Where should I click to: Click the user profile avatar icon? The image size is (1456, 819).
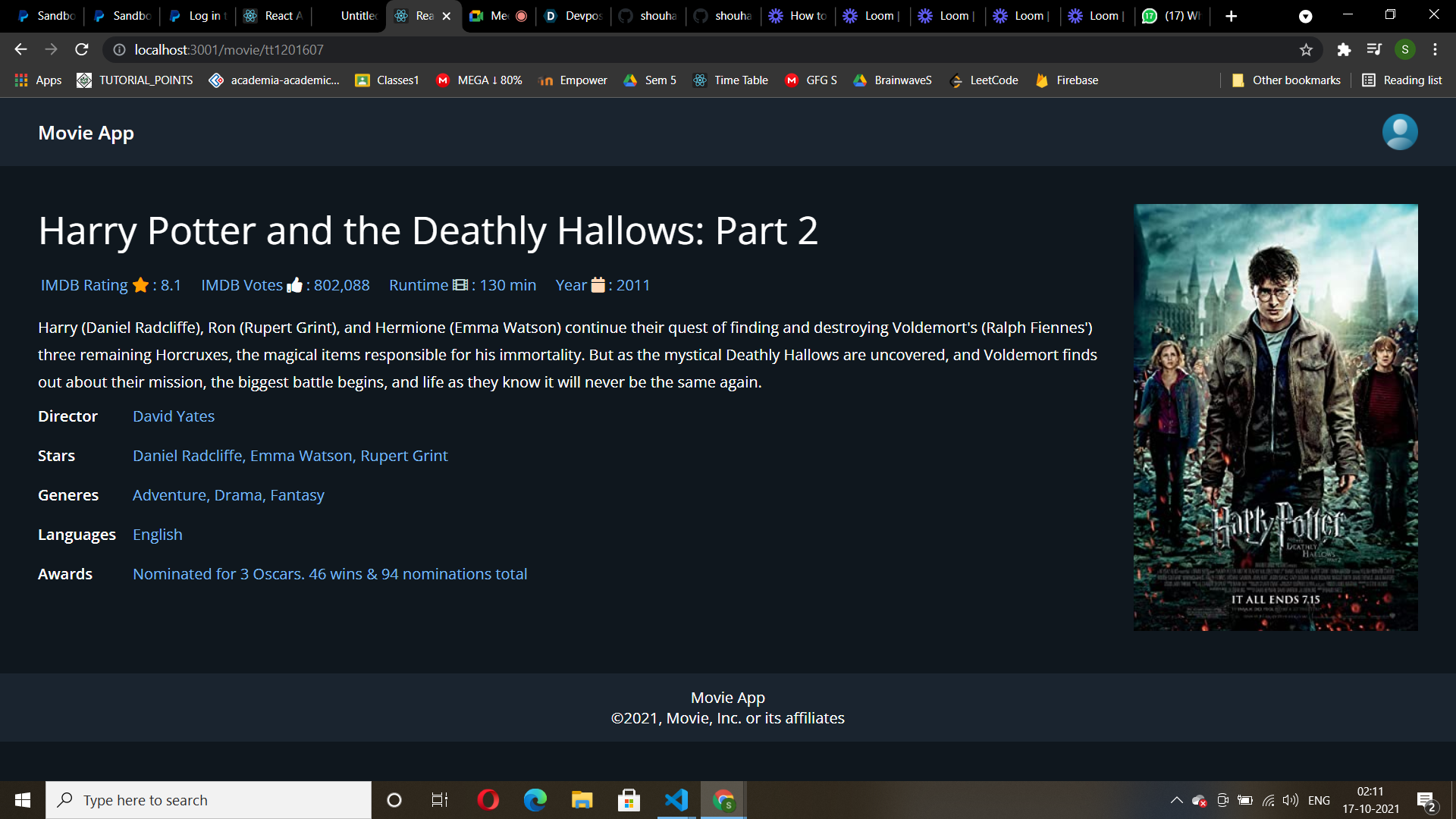click(1399, 132)
